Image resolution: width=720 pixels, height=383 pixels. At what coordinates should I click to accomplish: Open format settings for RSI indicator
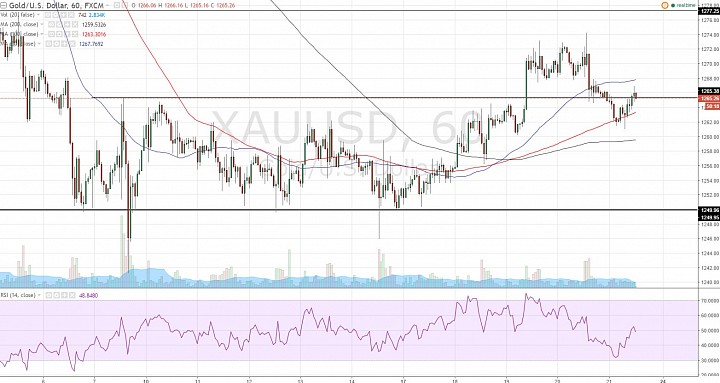pyautogui.click(x=56, y=295)
